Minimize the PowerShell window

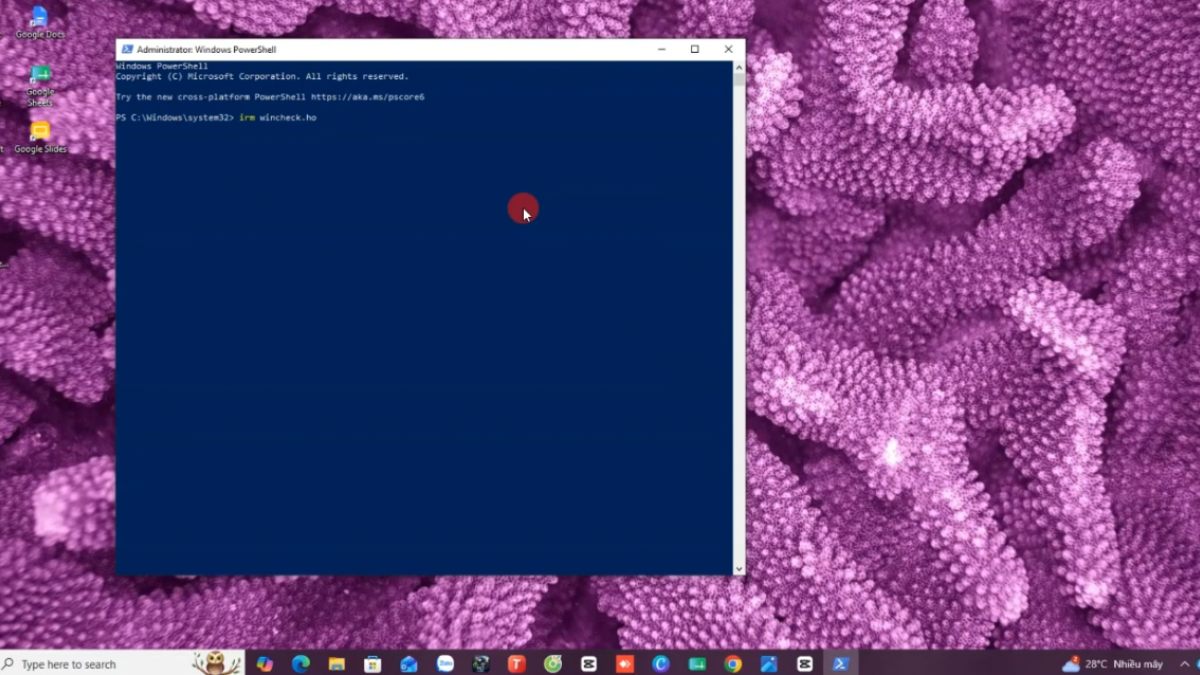click(662, 49)
